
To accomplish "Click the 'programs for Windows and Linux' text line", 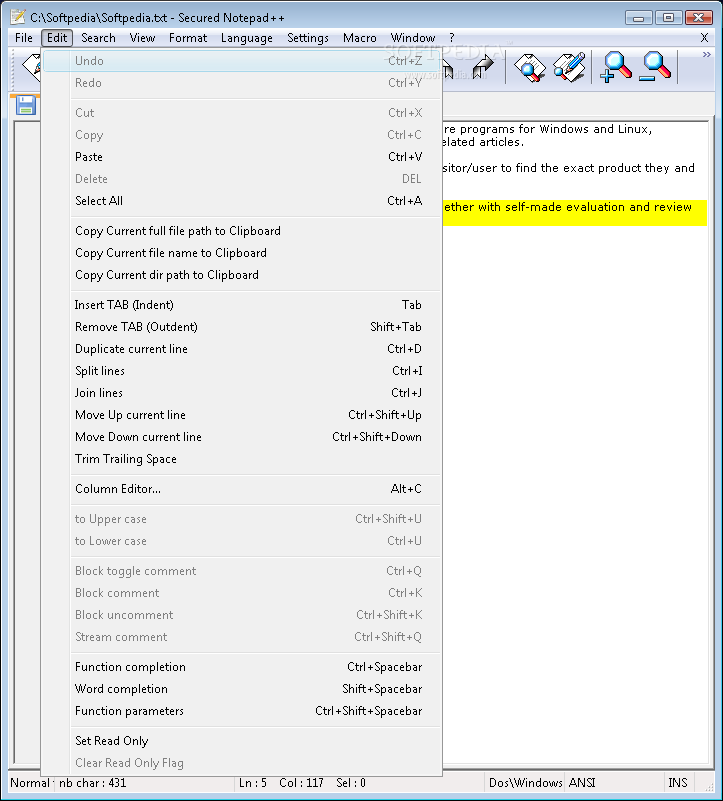I will click(548, 129).
